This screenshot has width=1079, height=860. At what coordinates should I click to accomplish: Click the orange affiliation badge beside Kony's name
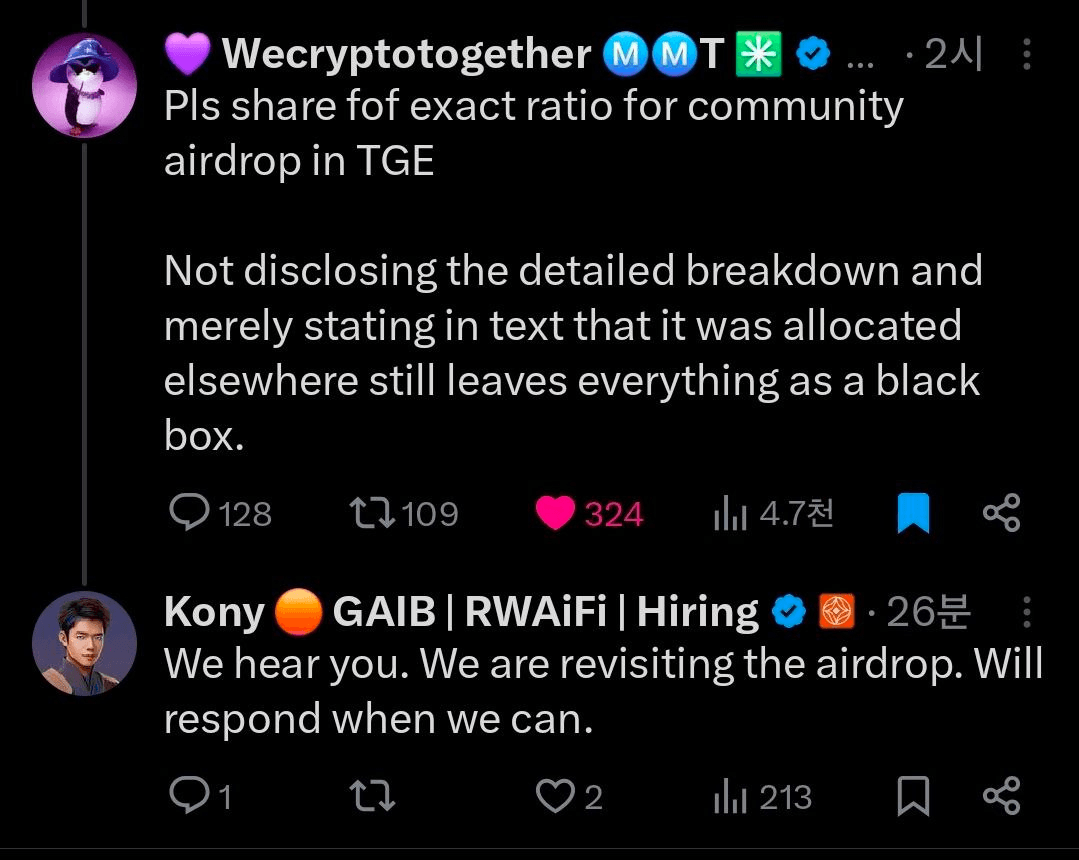(x=834, y=612)
